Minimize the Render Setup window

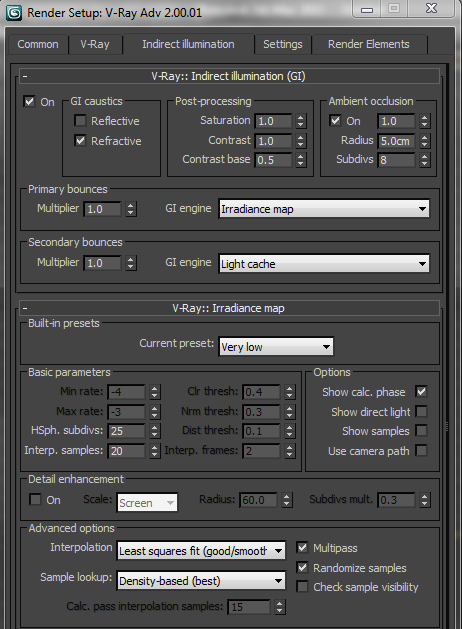pos(367,8)
